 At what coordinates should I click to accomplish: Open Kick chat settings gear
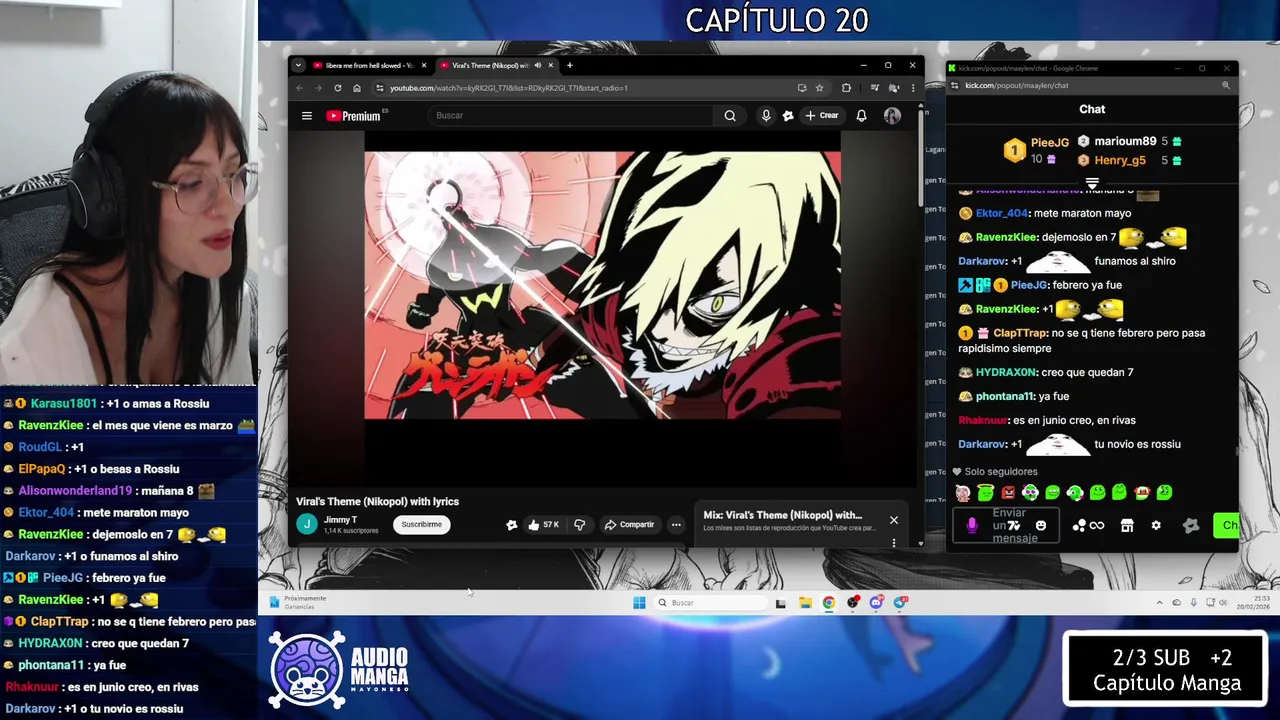(1156, 526)
